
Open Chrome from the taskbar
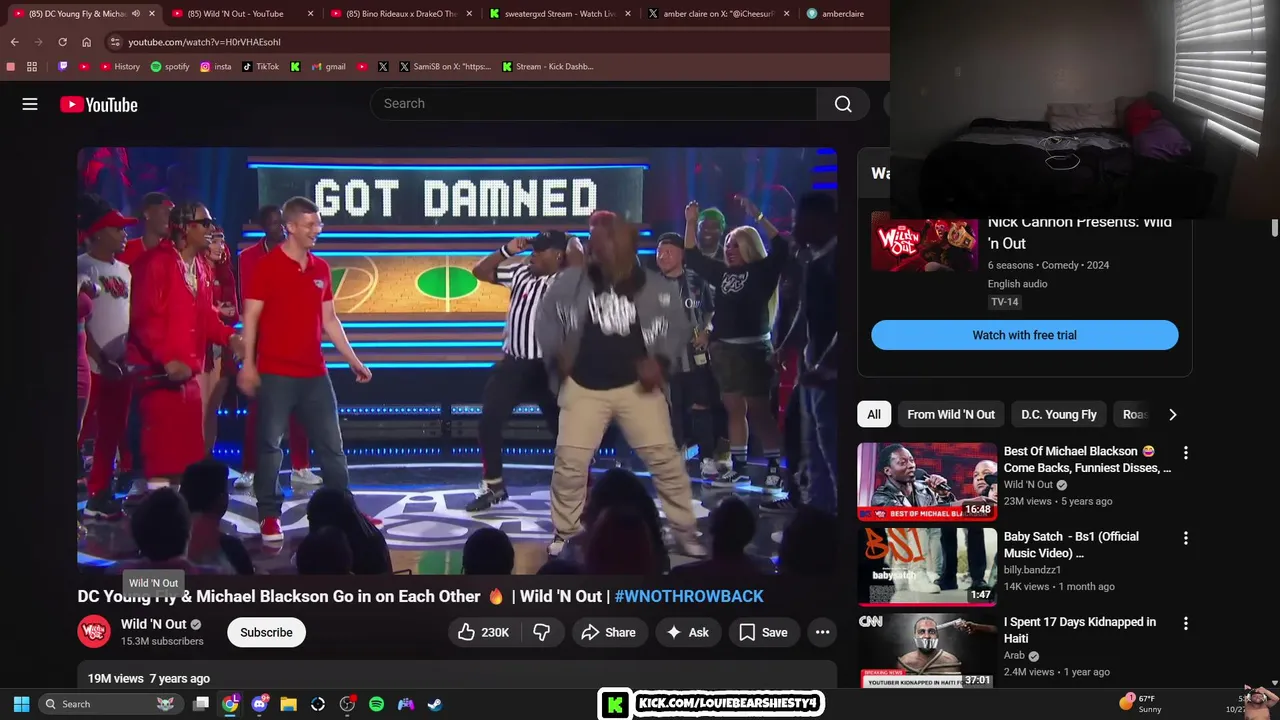pyautogui.click(x=230, y=704)
